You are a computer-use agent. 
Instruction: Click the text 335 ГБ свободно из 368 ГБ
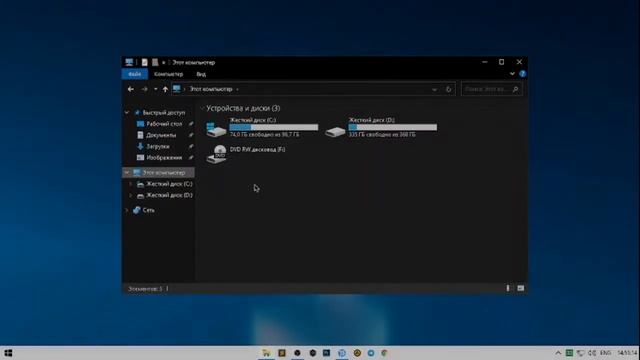tap(382, 134)
